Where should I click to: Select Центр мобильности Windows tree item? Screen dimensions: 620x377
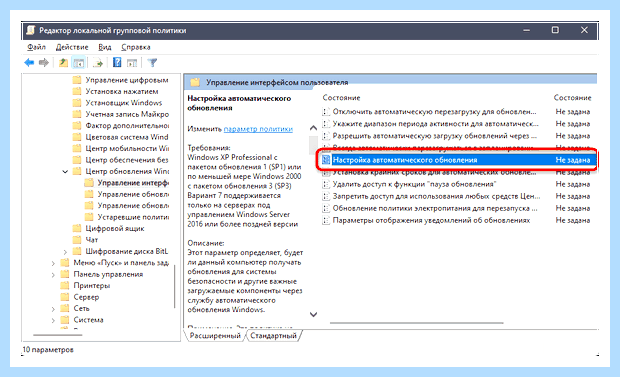127,149
